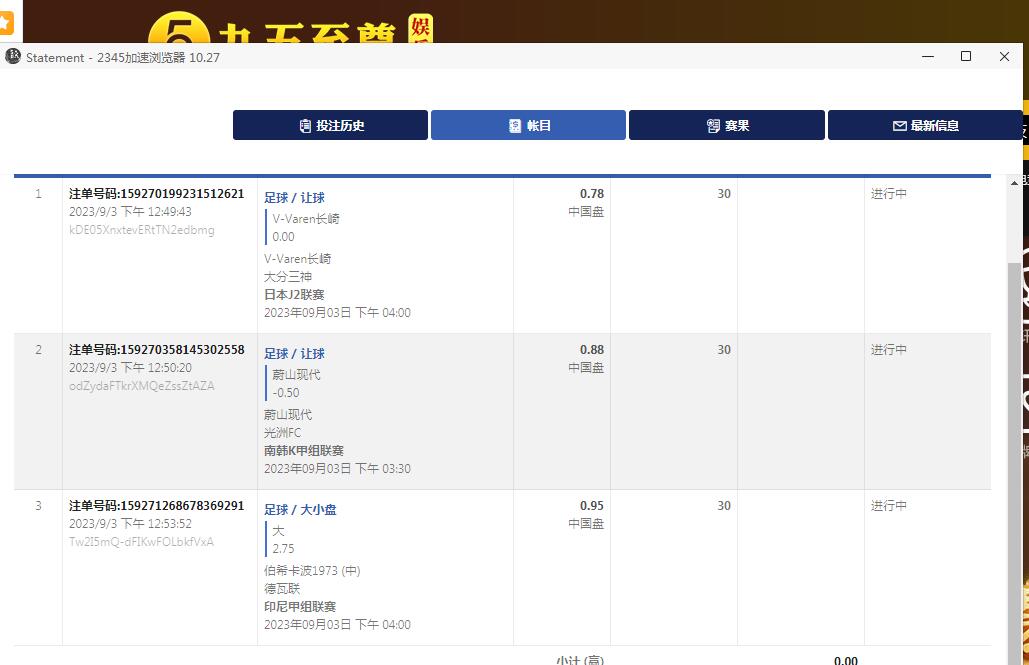
Task: Click the timestamp 2023/9/3 下午 12:53:52
Action: 130,524
